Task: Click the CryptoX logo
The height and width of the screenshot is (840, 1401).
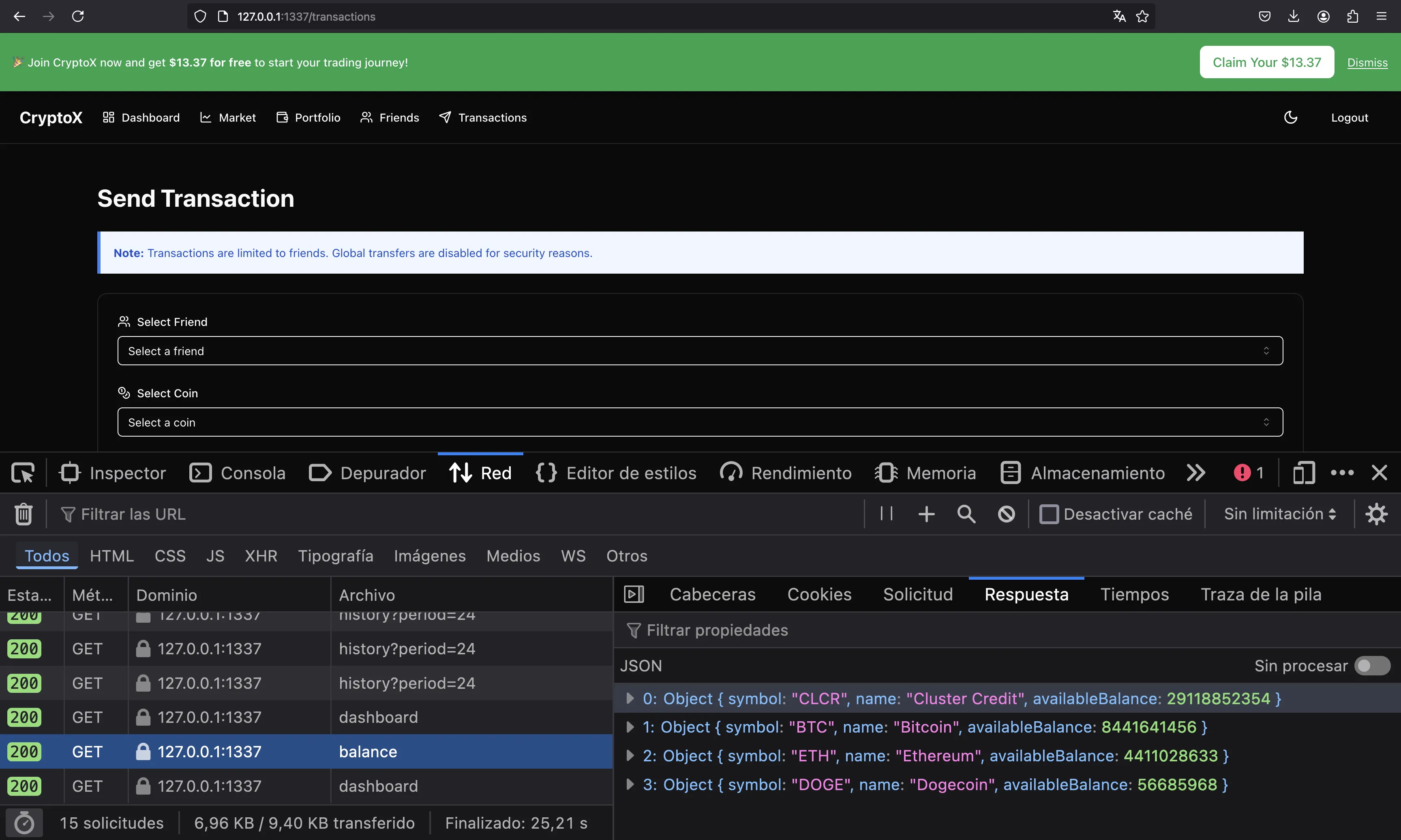Action: coord(51,118)
